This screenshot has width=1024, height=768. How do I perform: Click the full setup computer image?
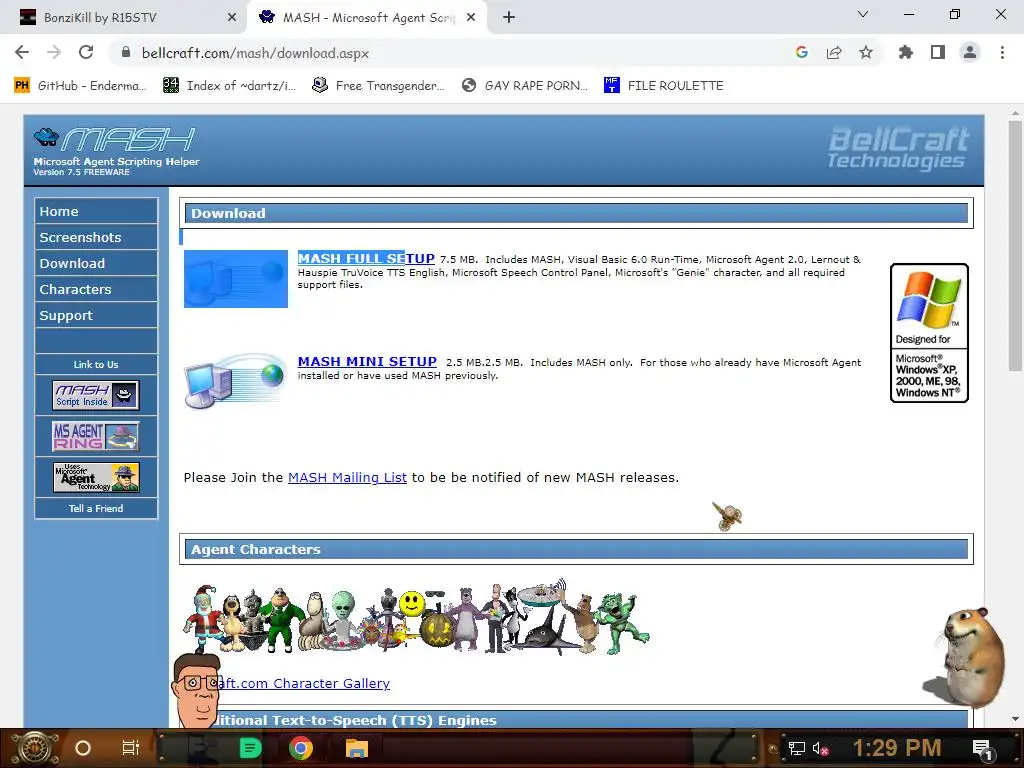(x=236, y=279)
